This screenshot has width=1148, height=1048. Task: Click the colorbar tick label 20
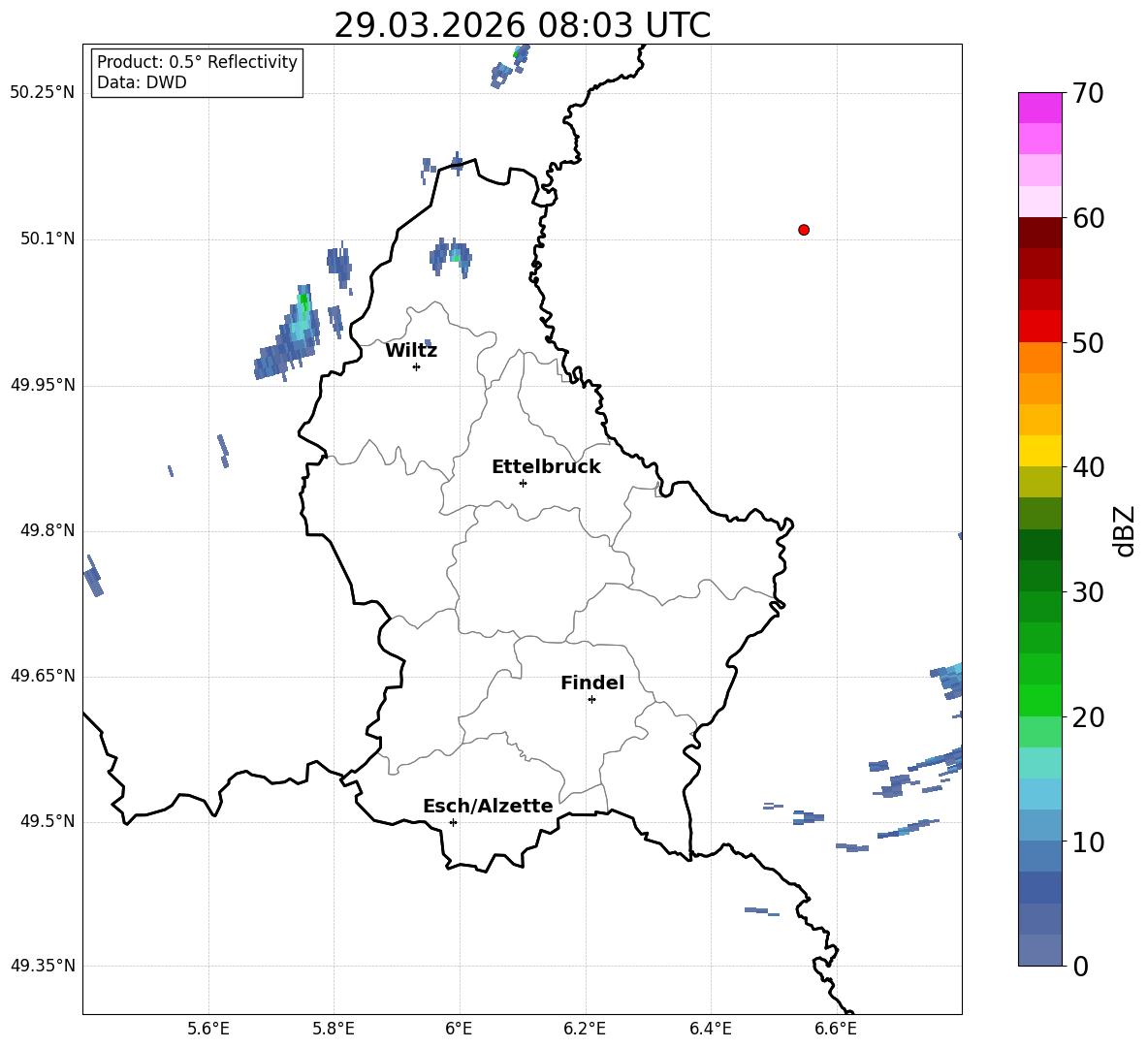[x=1088, y=717]
